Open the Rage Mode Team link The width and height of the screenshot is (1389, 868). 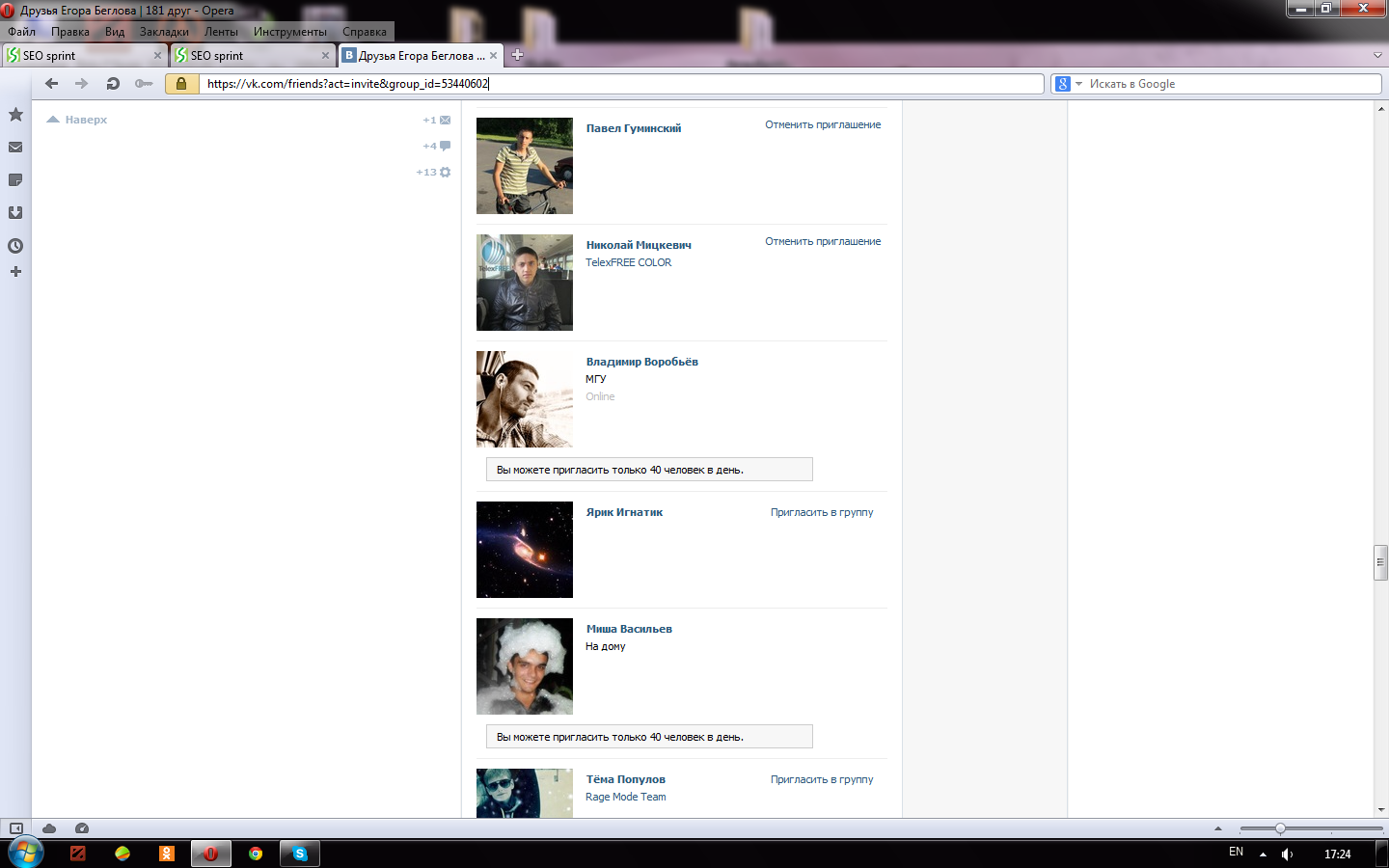click(x=626, y=797)
